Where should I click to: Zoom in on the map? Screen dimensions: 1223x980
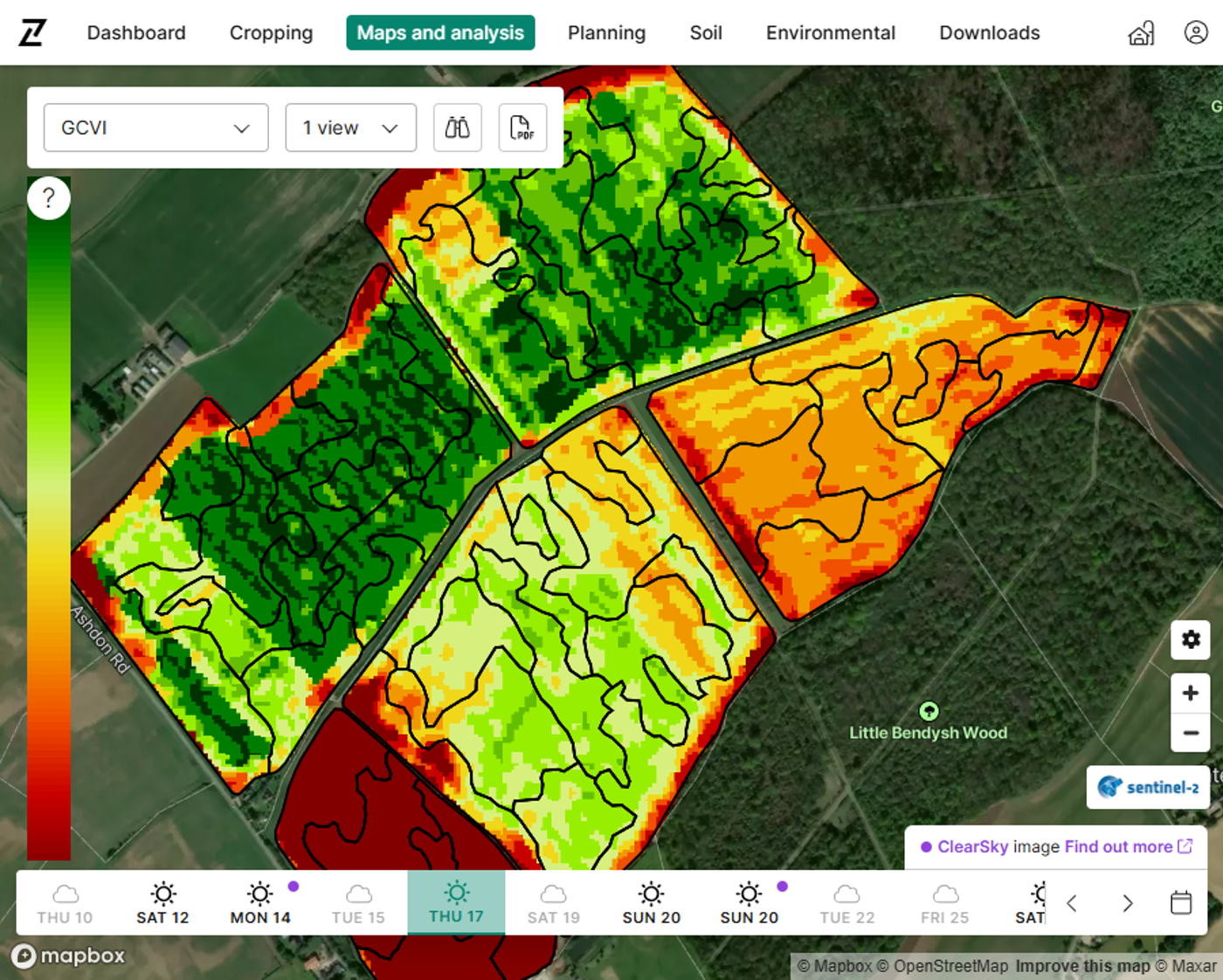click(x=1190, y=694)
